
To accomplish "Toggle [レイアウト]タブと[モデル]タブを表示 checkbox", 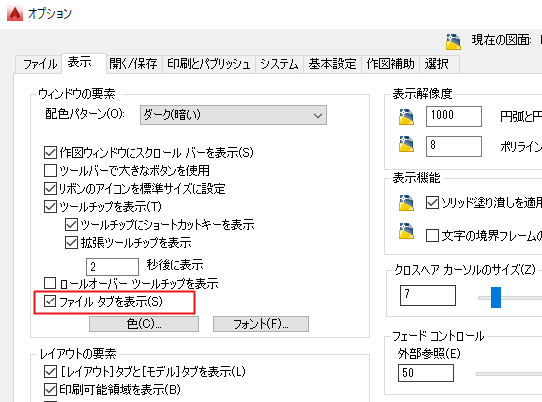I will [x=50, y=372].
